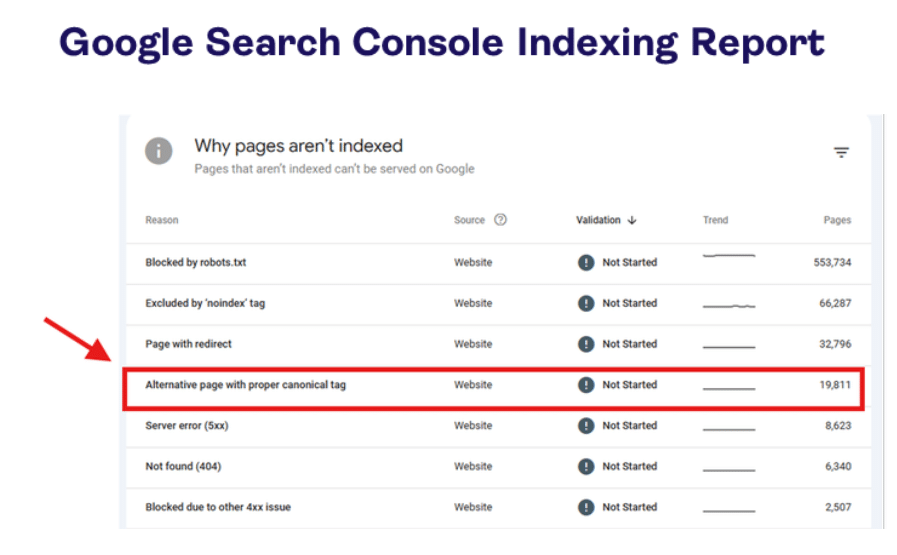Click Not Started in Excluded by 'noindex' row

coord(629,303)
